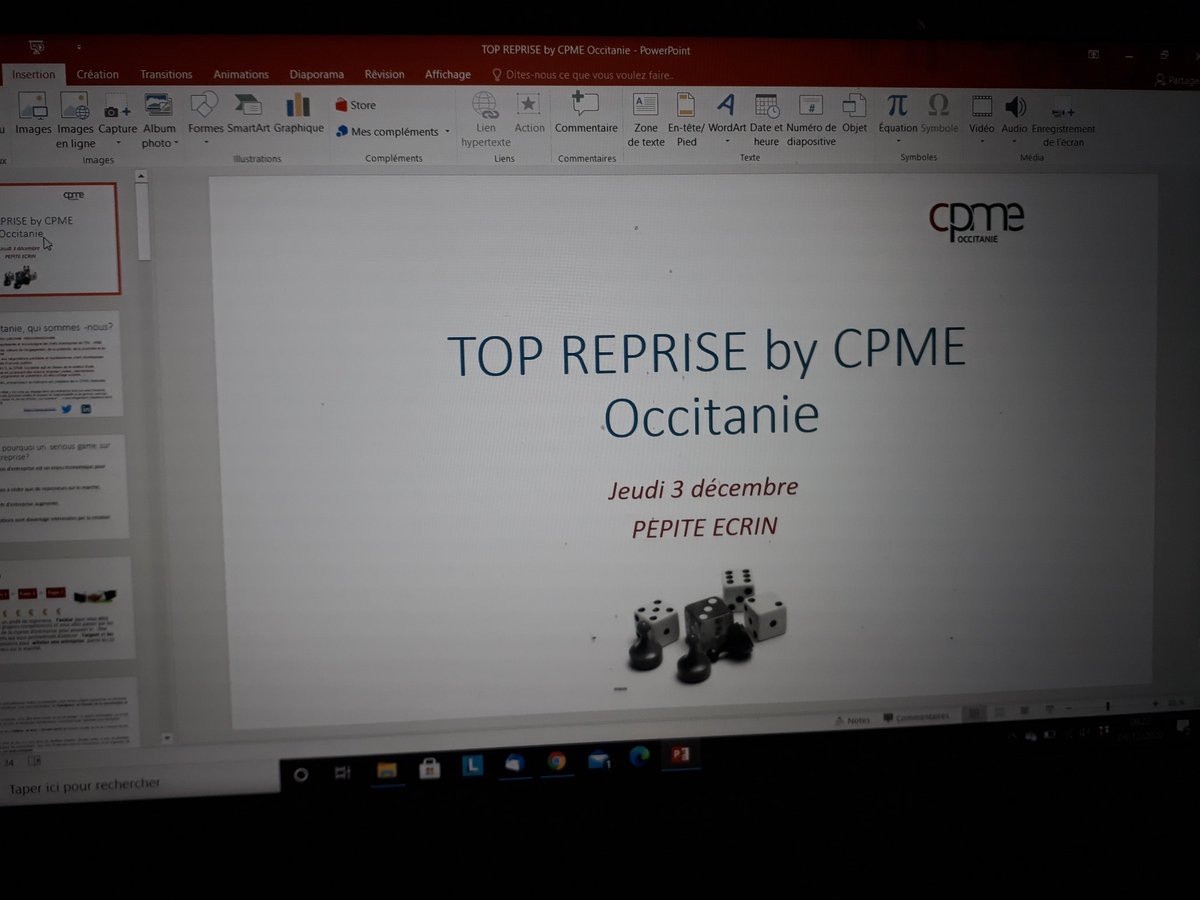The image size is (1200, 900).
Task: Open the Formes shapes gallery
Action: click(205, 119)
